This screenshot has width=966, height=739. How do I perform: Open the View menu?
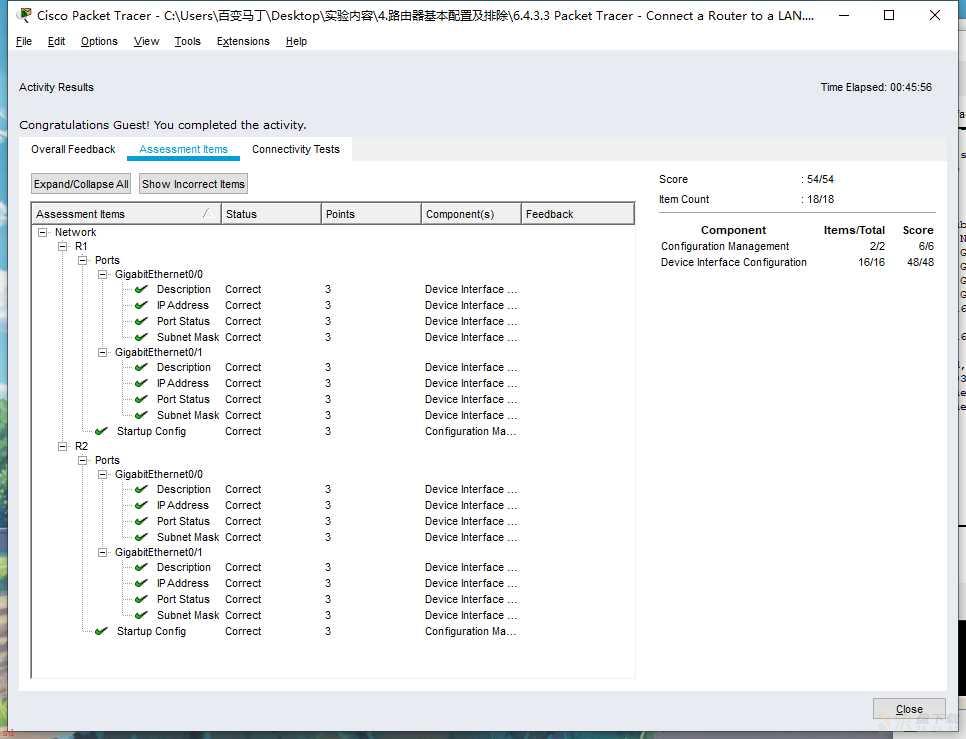(x=147, y=41)
